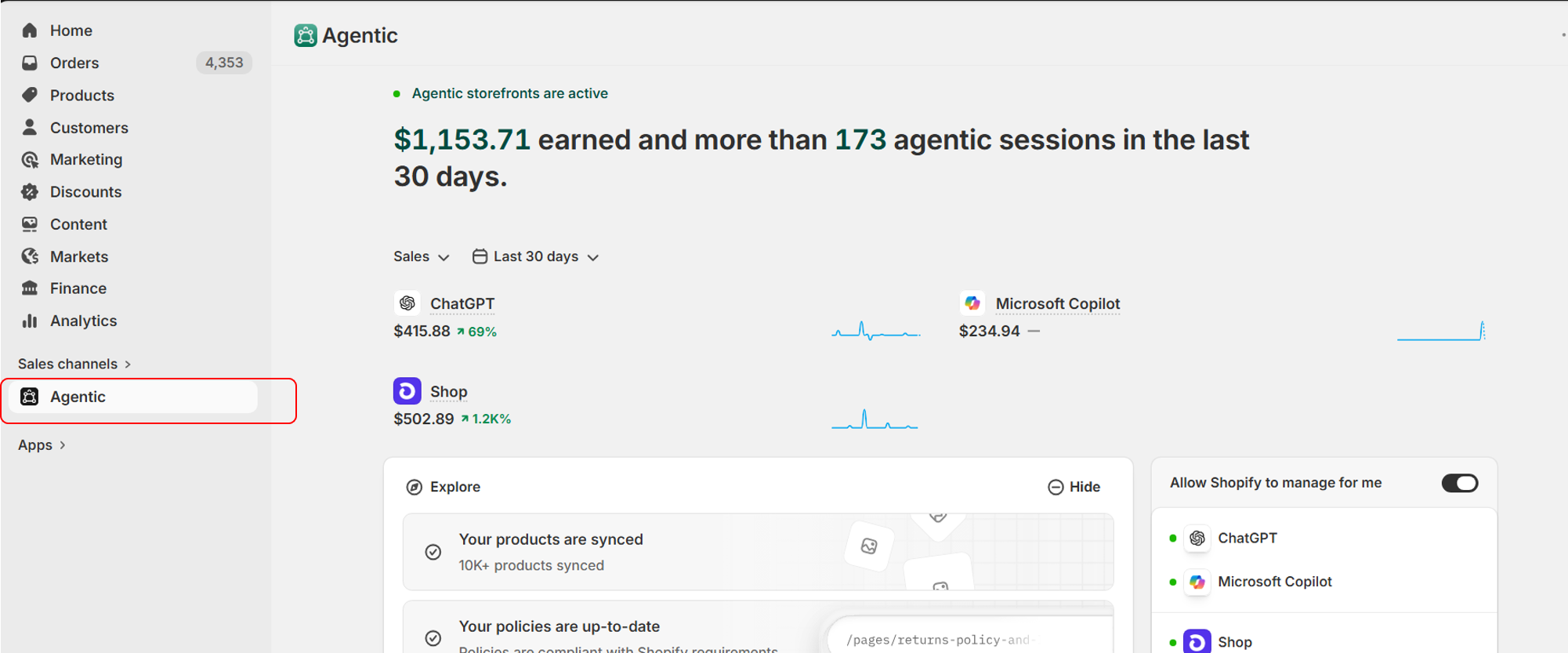Click the Copilot logo in the manage panel
This screenshot has width=1568, height=653.
pos(1197,582)
